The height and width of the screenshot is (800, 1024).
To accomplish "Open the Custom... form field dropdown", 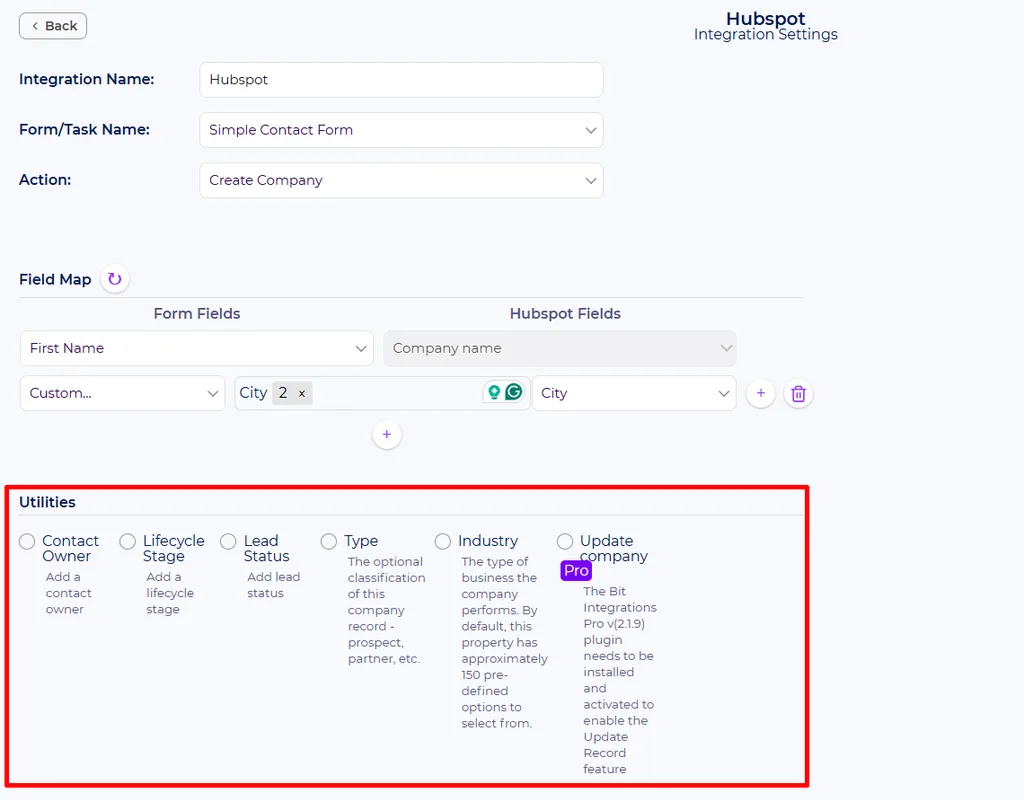I will click(123, 393).
